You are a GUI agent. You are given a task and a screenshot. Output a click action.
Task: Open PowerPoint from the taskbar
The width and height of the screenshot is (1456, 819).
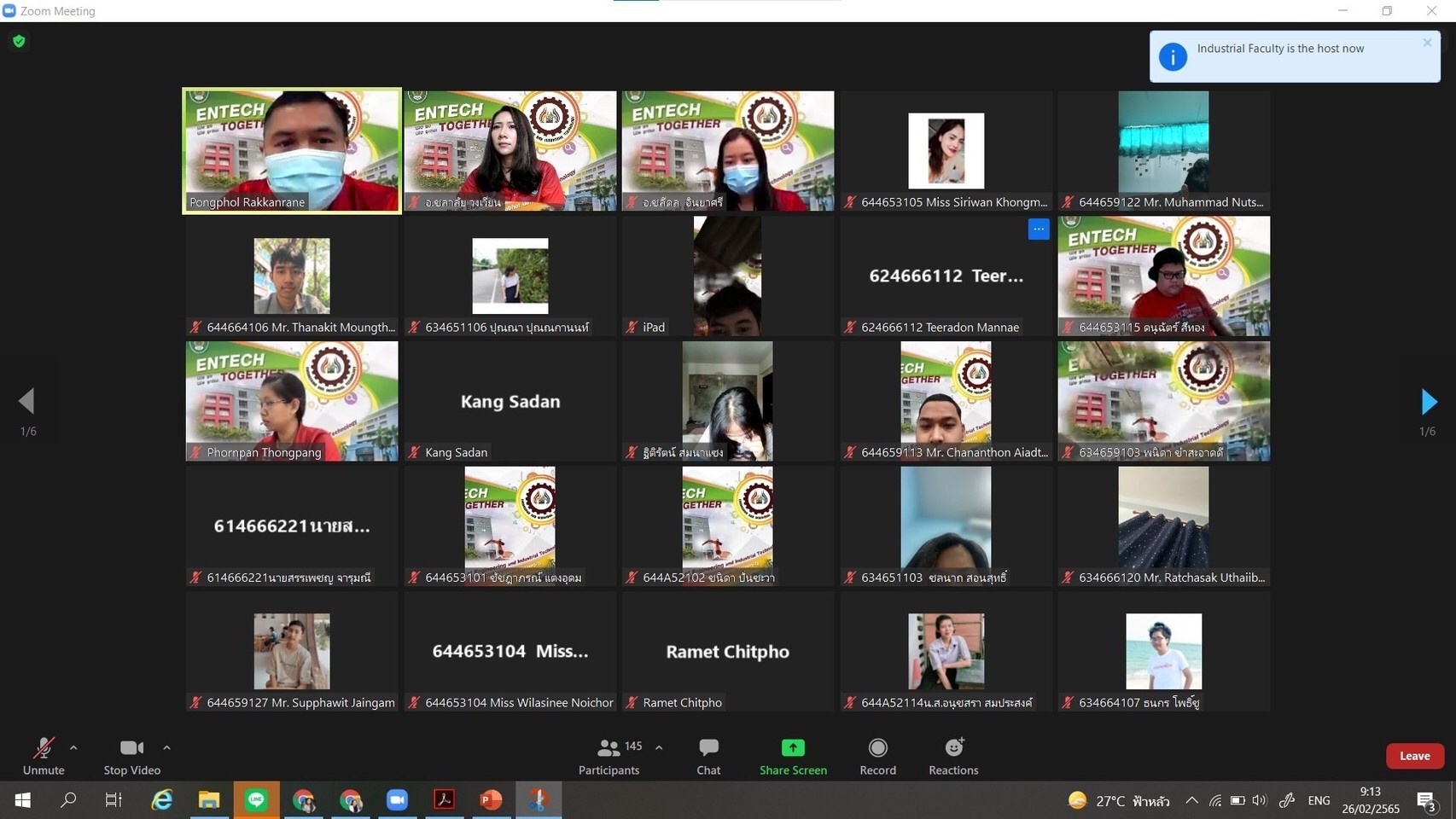point(491,799)
